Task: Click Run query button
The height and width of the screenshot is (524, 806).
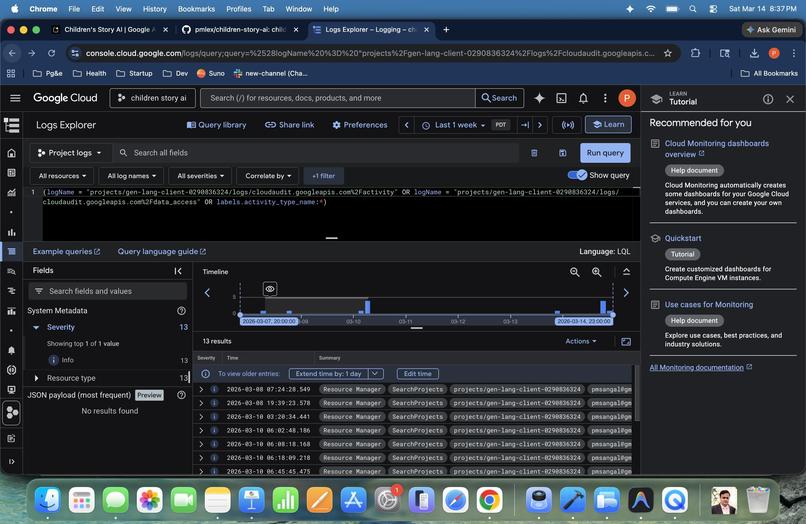Action: point(605,153)
